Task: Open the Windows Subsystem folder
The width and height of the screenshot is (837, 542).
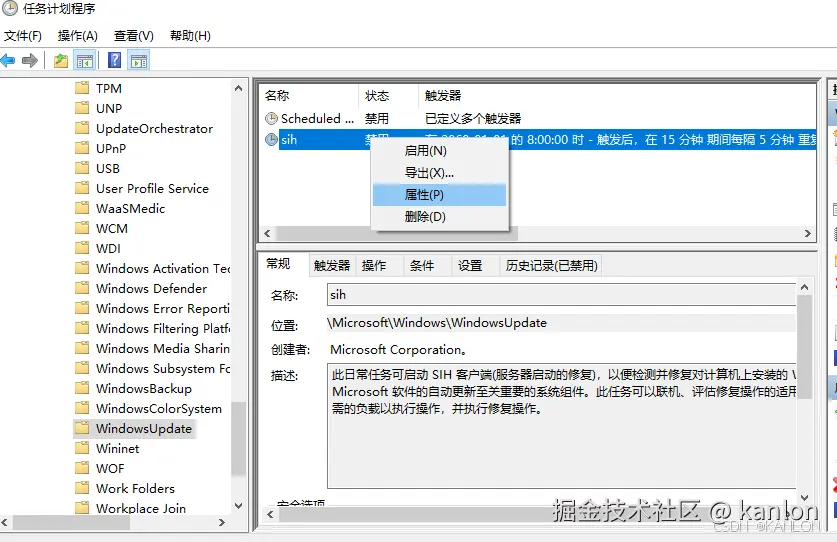Action: tap(163, 368)
